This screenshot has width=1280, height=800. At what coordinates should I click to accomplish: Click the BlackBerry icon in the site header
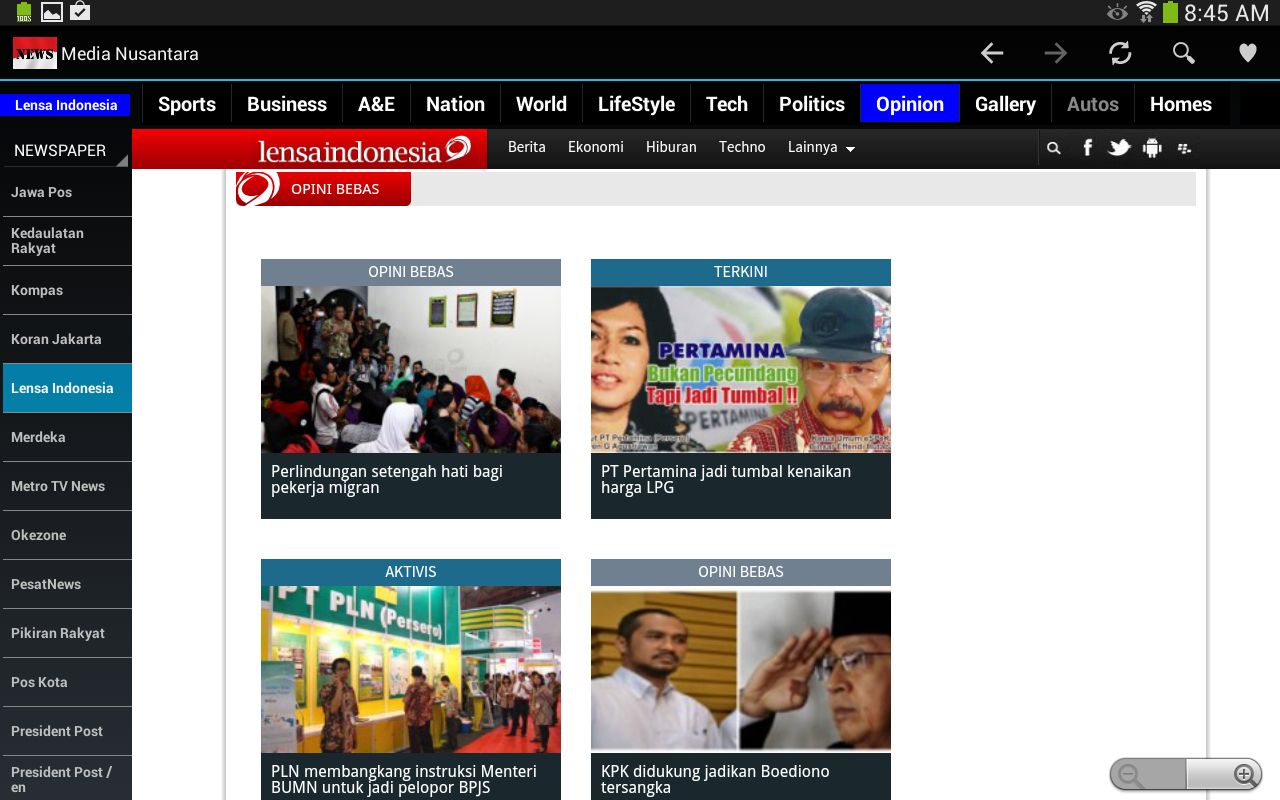coord(1185,148)
